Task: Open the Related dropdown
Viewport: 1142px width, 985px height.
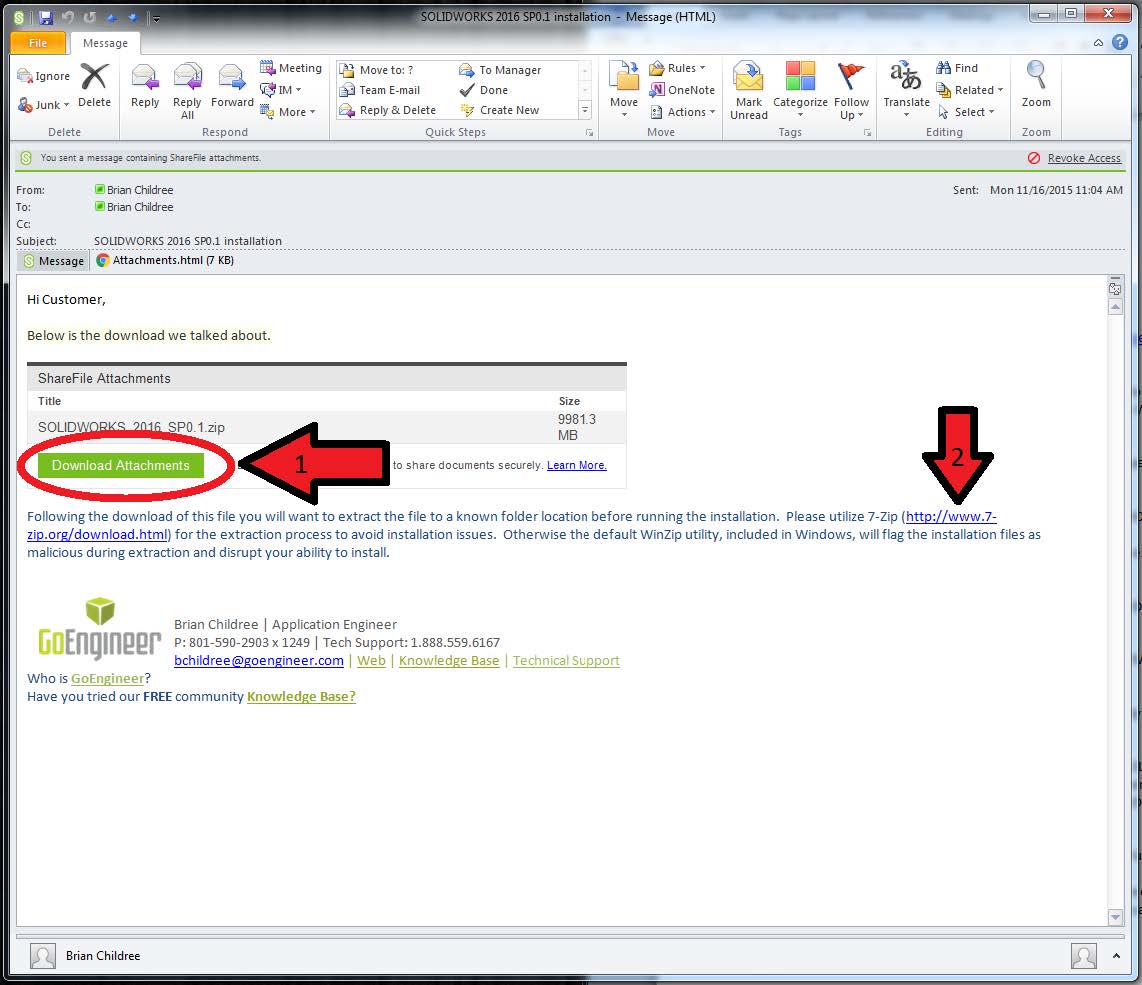Action: 970,90
